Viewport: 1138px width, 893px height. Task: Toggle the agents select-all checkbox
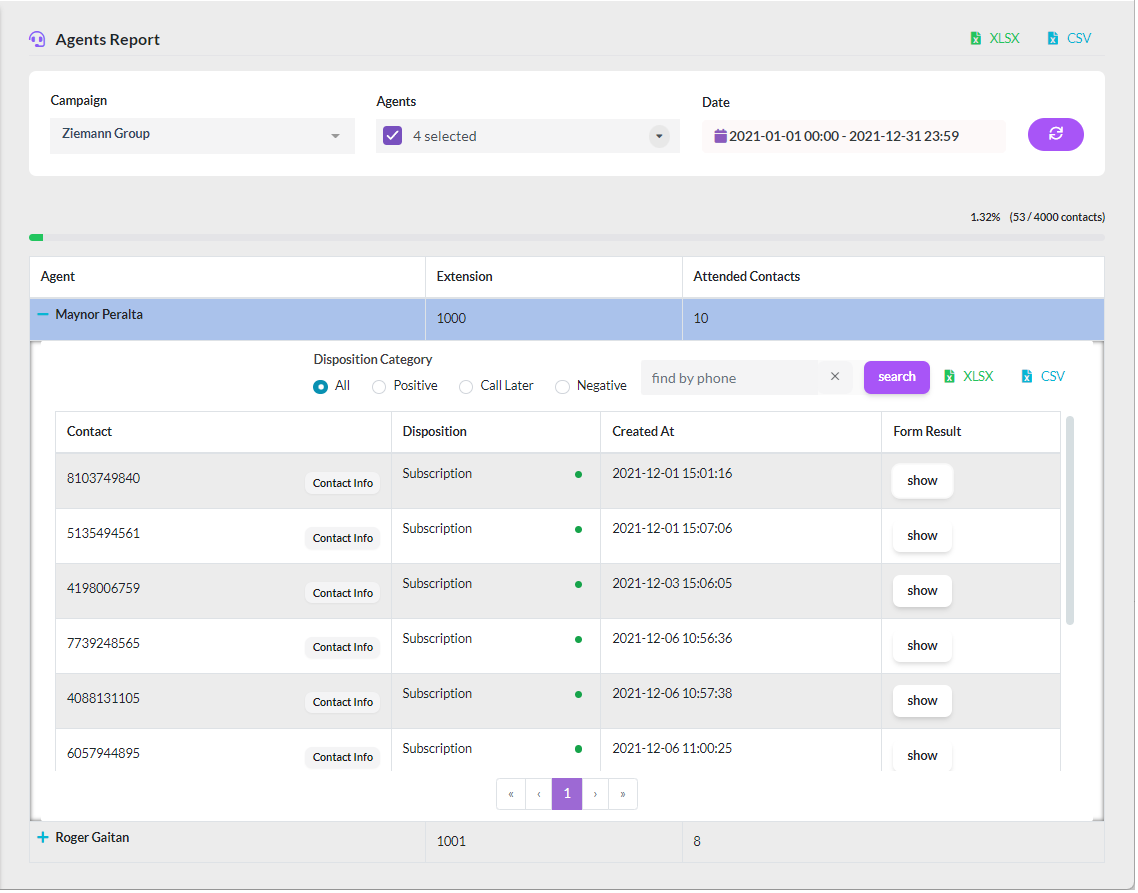[393, 136]
